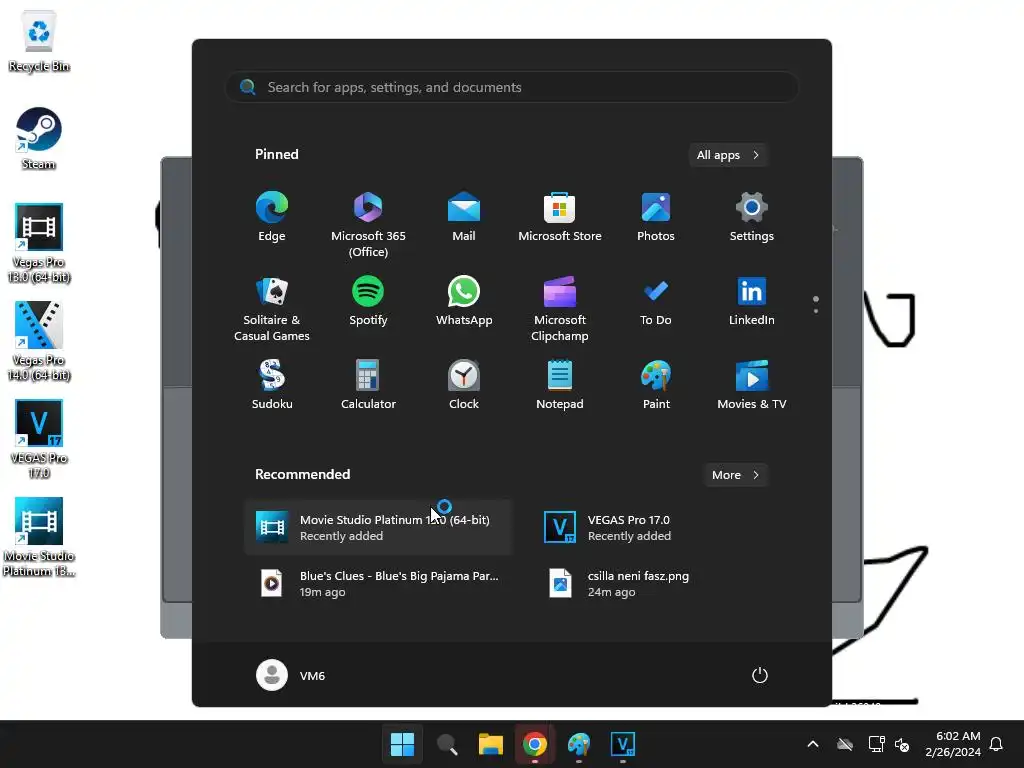Open Spotify pinned app
Screen dimensions: 1024x768
click(368, 301)
